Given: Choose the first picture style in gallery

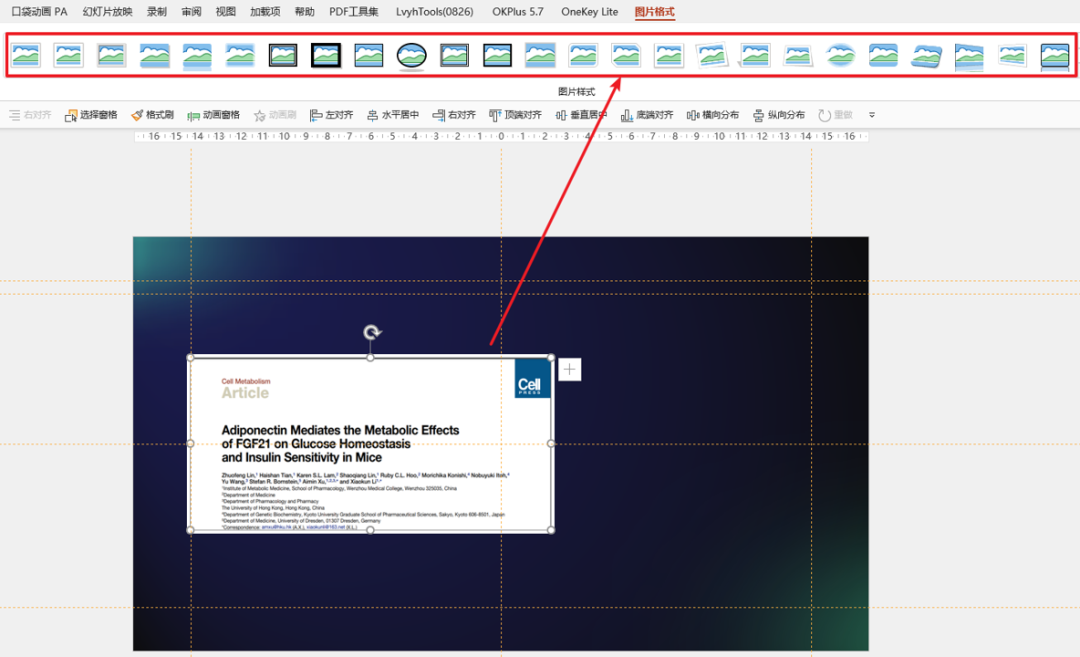Looking at the screenshot, I should click(26, 55).
